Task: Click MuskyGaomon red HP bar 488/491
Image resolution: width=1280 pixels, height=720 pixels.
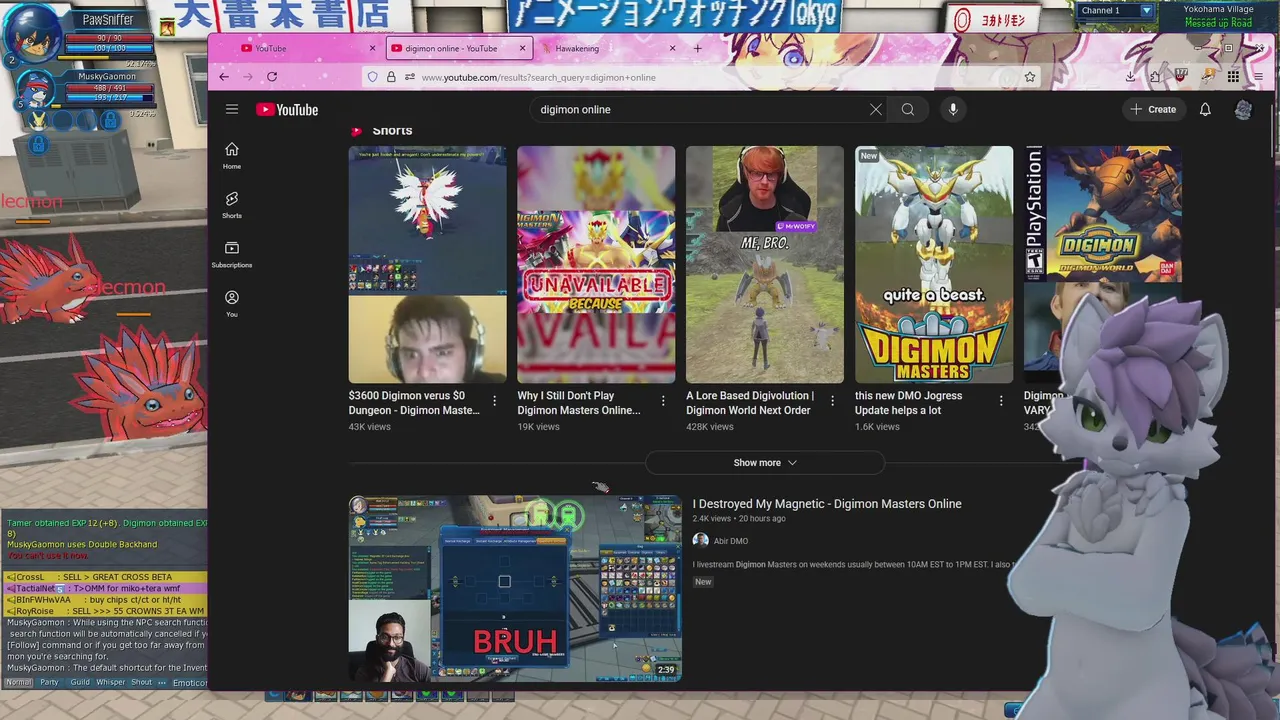Action: pos(109,88)
